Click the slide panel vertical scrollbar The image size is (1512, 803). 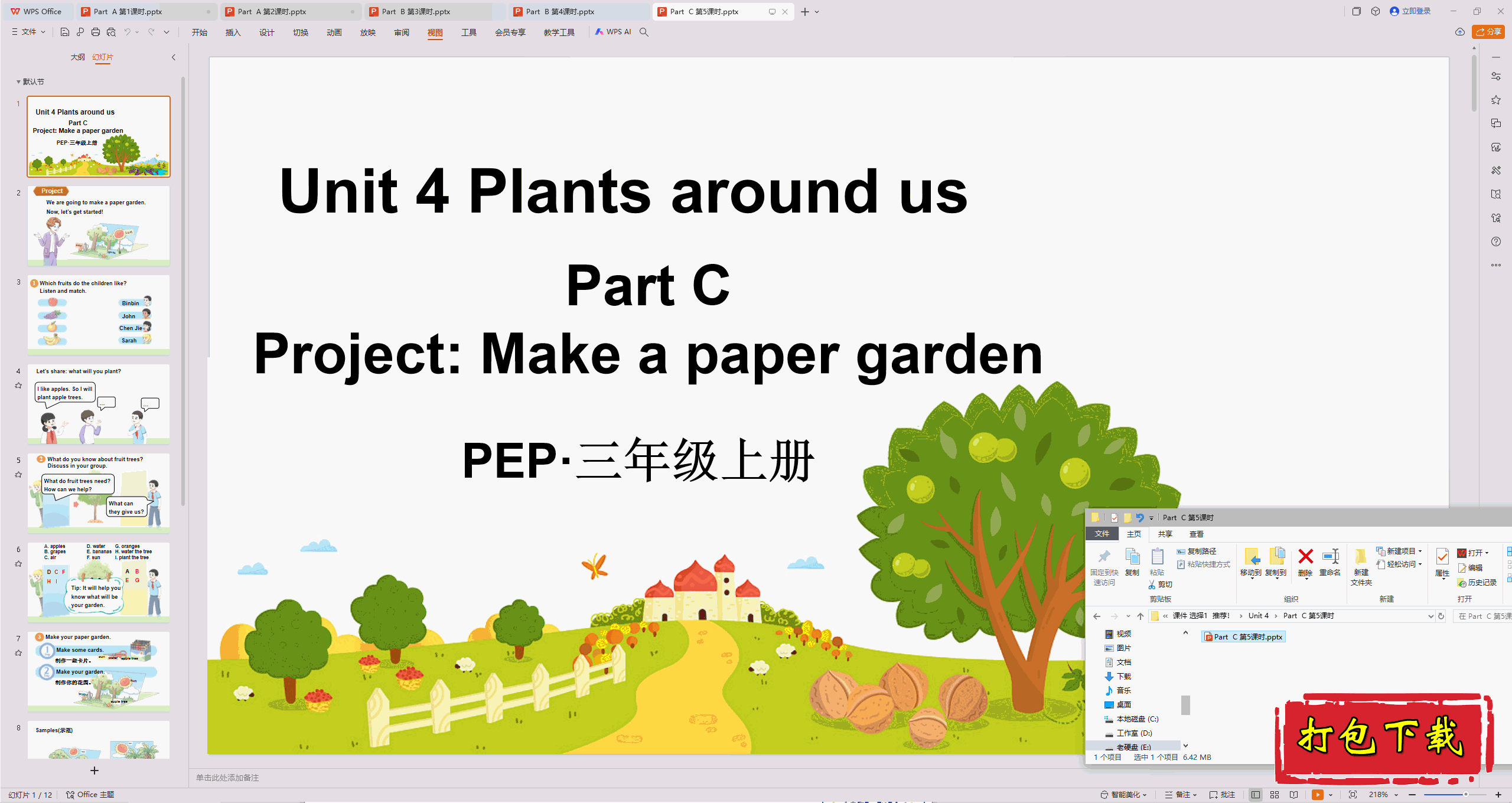click(x=183, y=290)
